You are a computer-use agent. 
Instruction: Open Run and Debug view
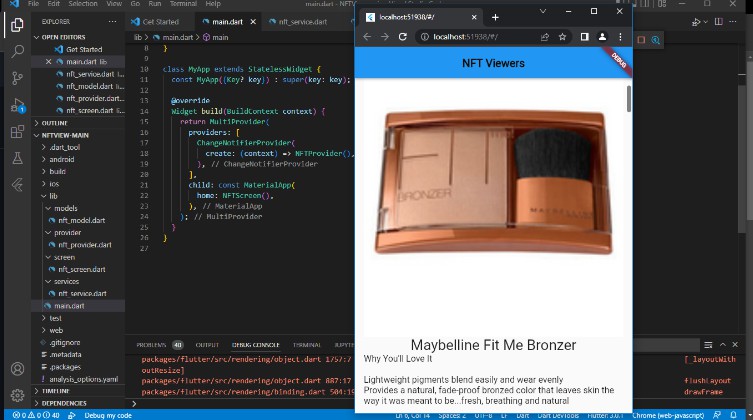click(x=17, y=105)
